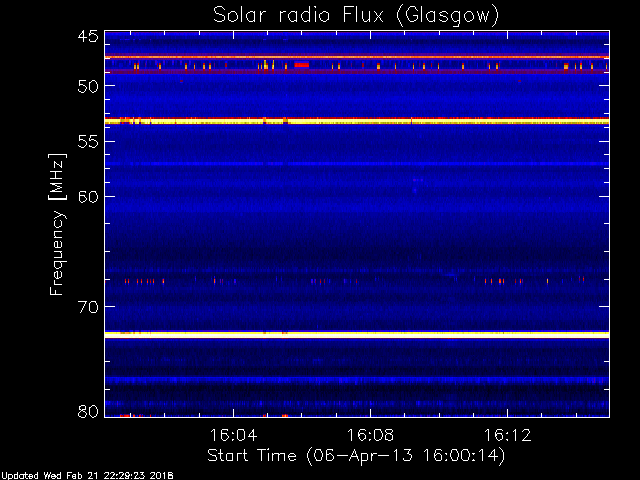Click the Frequency [MHz] axis title
This screenshot has height=480, width=640.
(57, 224)
